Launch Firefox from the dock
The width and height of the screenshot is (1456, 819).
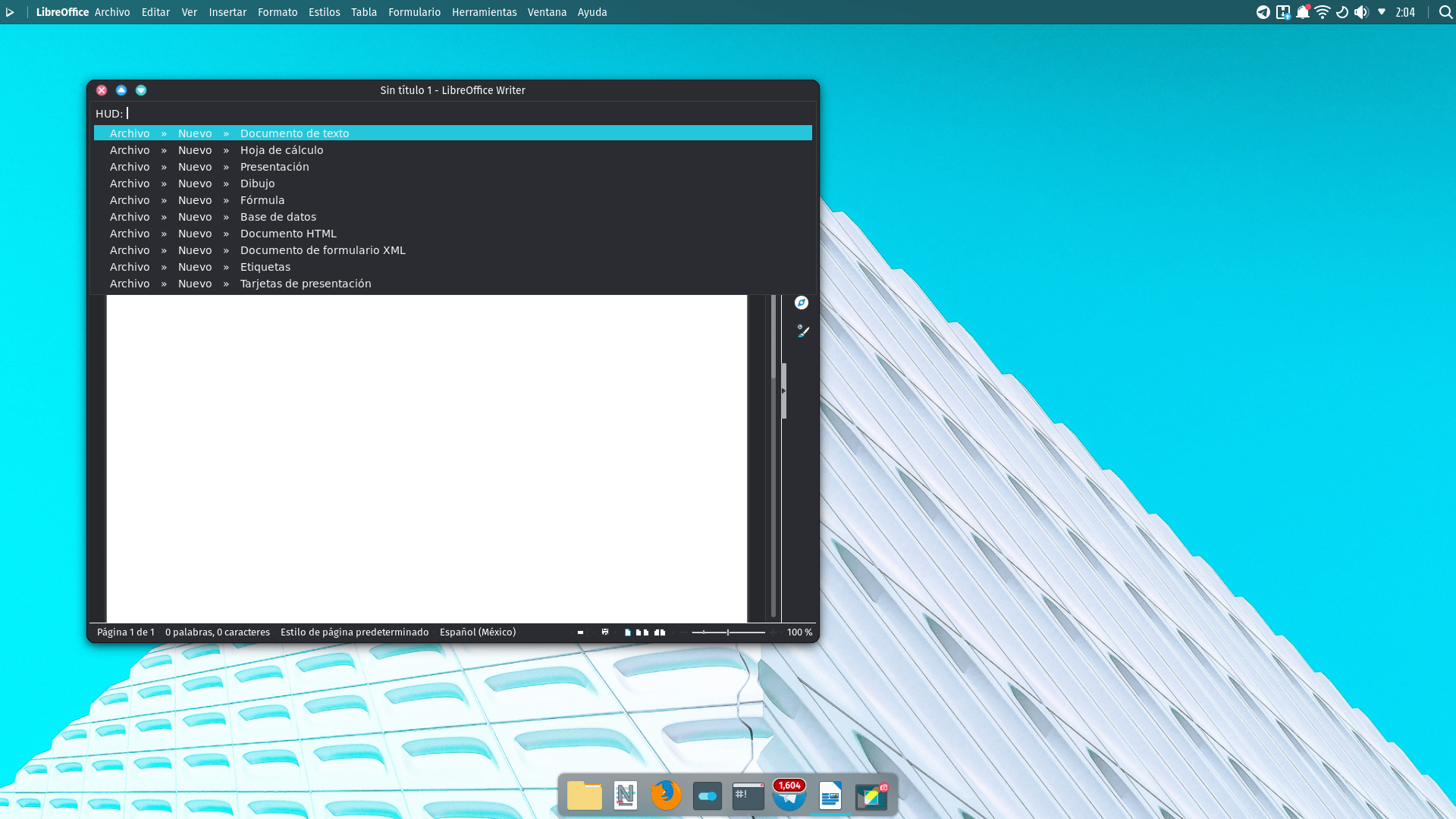[667, 795]
